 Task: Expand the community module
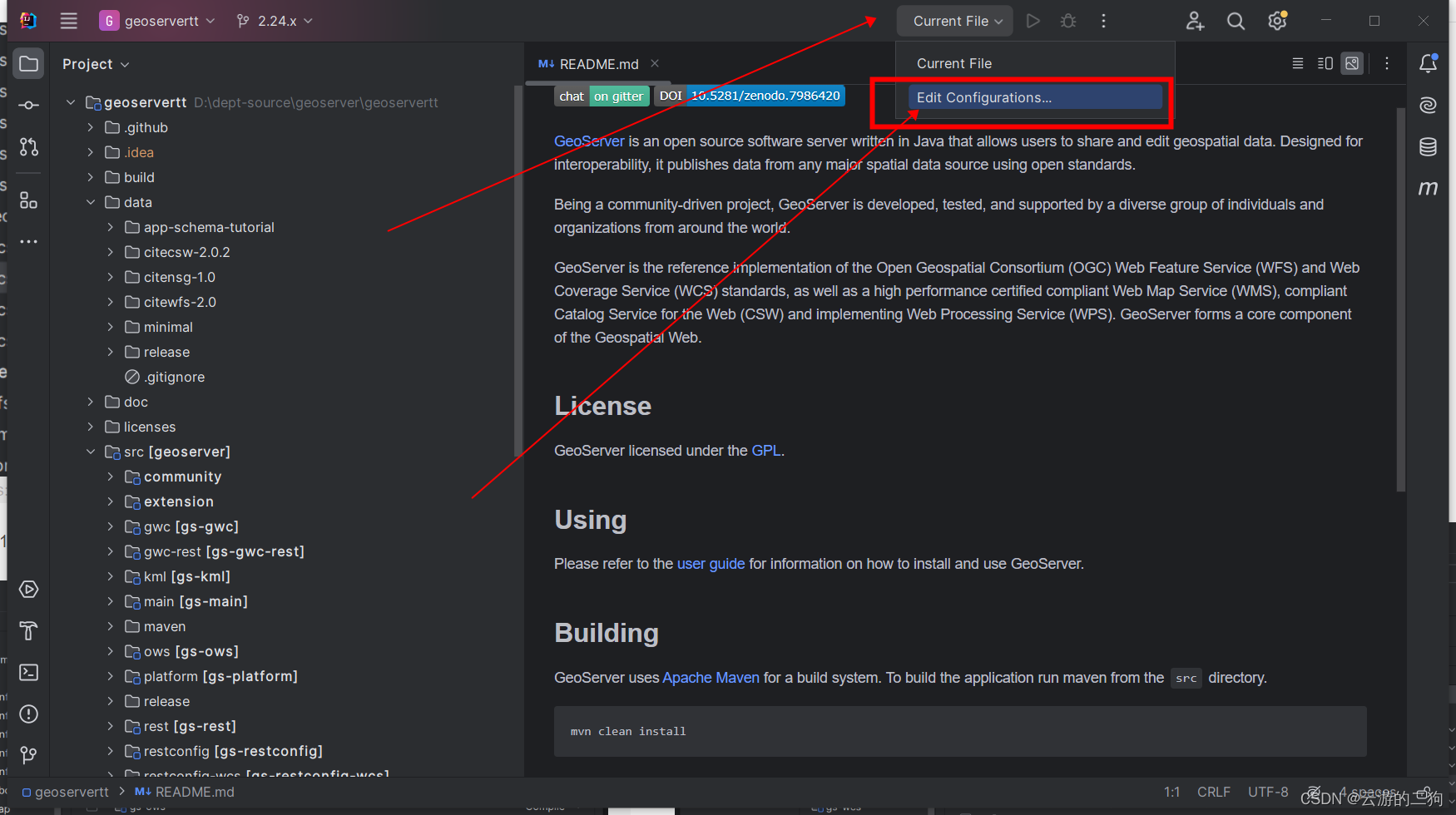(111, 477)
